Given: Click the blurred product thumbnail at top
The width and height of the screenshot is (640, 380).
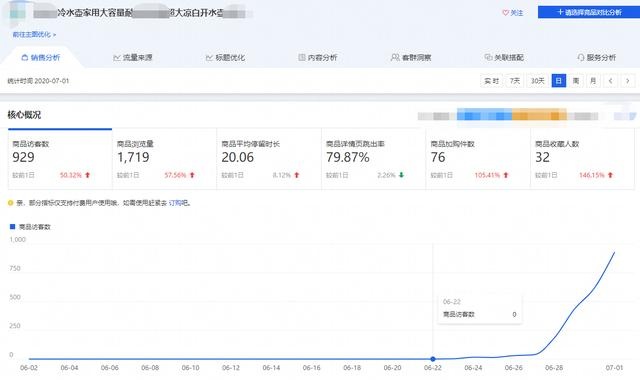Looking at the screenshot, I should click(x=18, y=13).
